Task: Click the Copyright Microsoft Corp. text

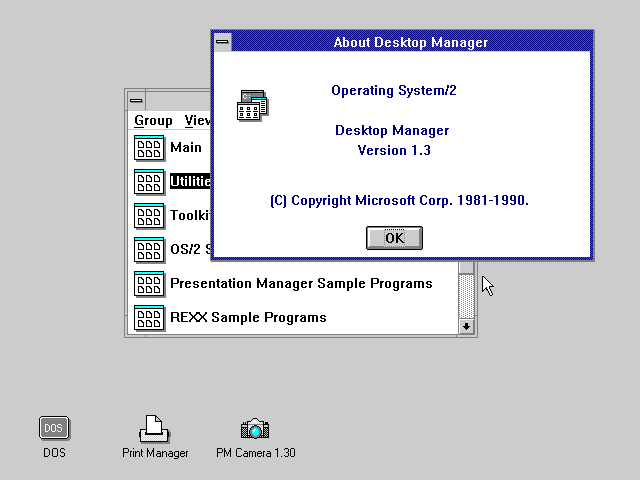Action: 399,200
